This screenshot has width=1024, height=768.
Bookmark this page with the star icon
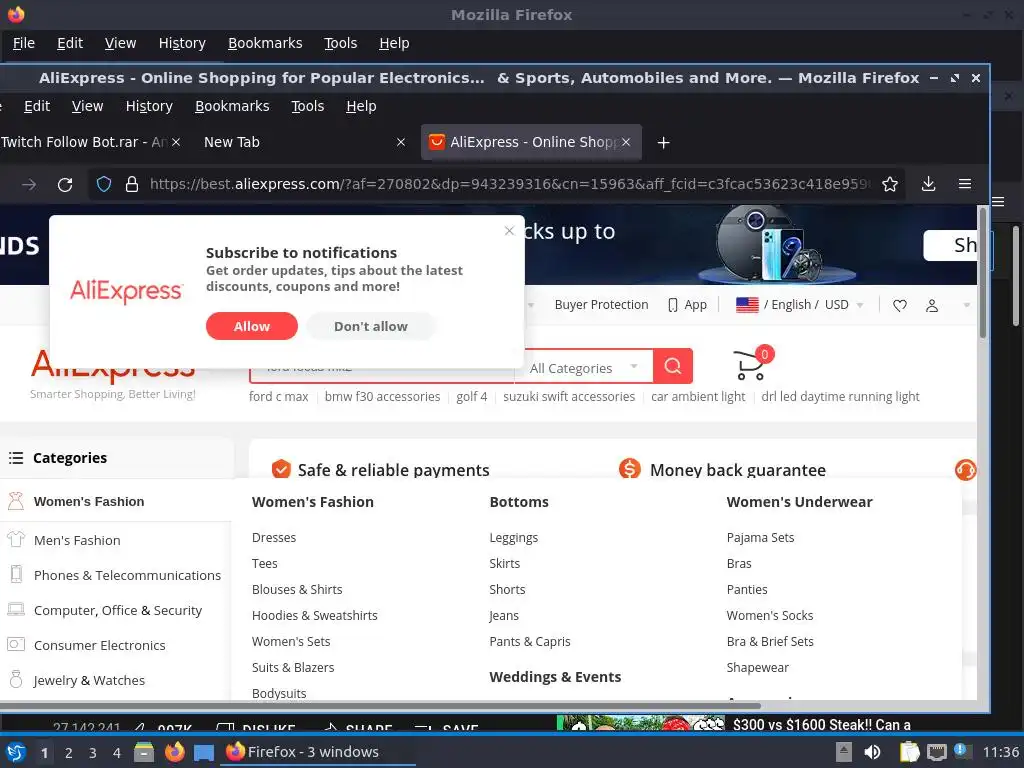tap(889, 184)
